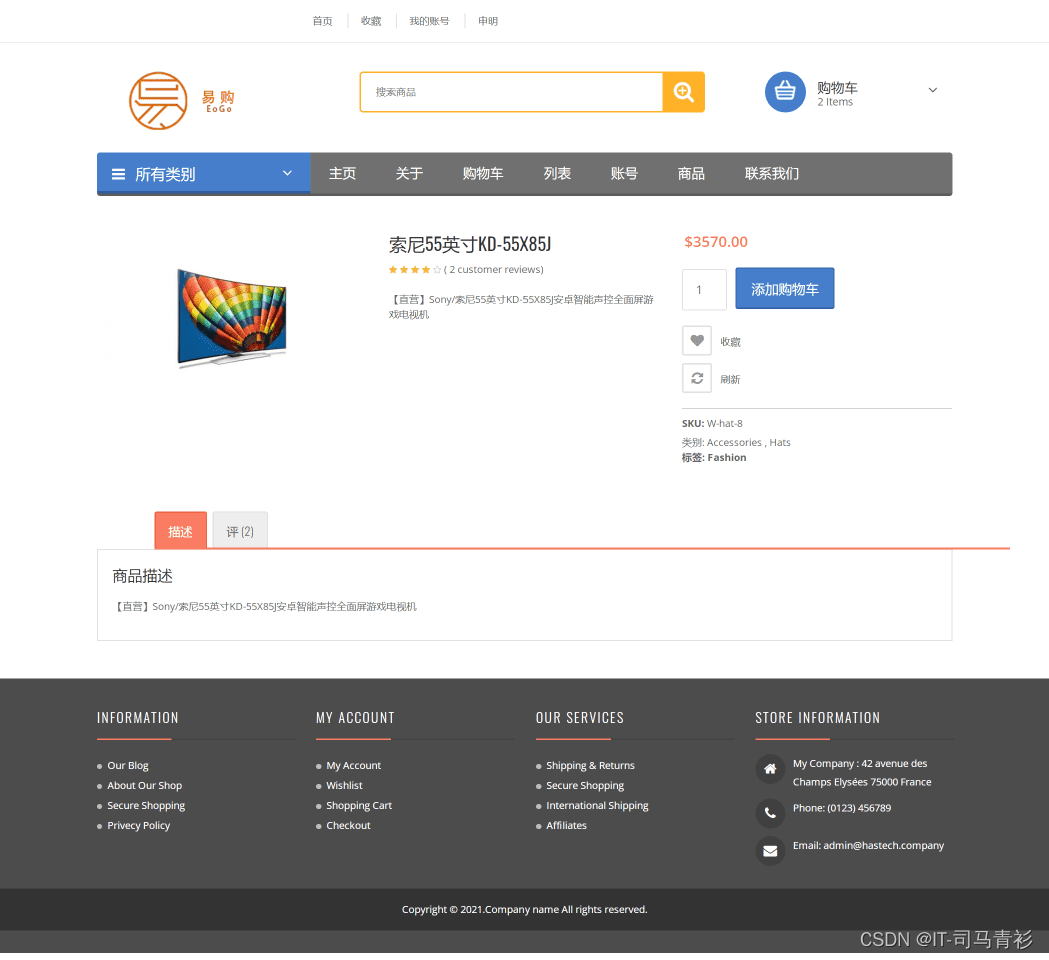The height and width of the screenshot is (960, 1049).
Task: Open Checkout footer link
Action: click(x=348, y=826)
